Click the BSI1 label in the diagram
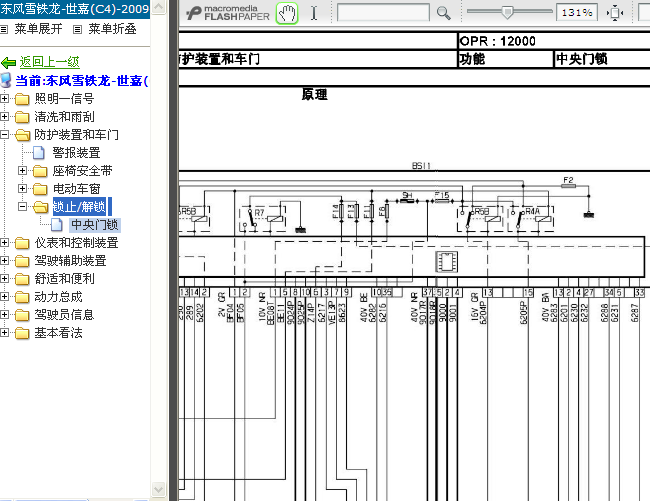 point(421,166)
